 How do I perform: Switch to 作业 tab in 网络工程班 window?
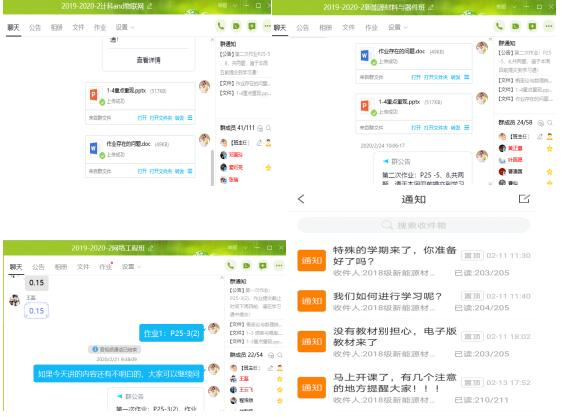pos(106,267)
